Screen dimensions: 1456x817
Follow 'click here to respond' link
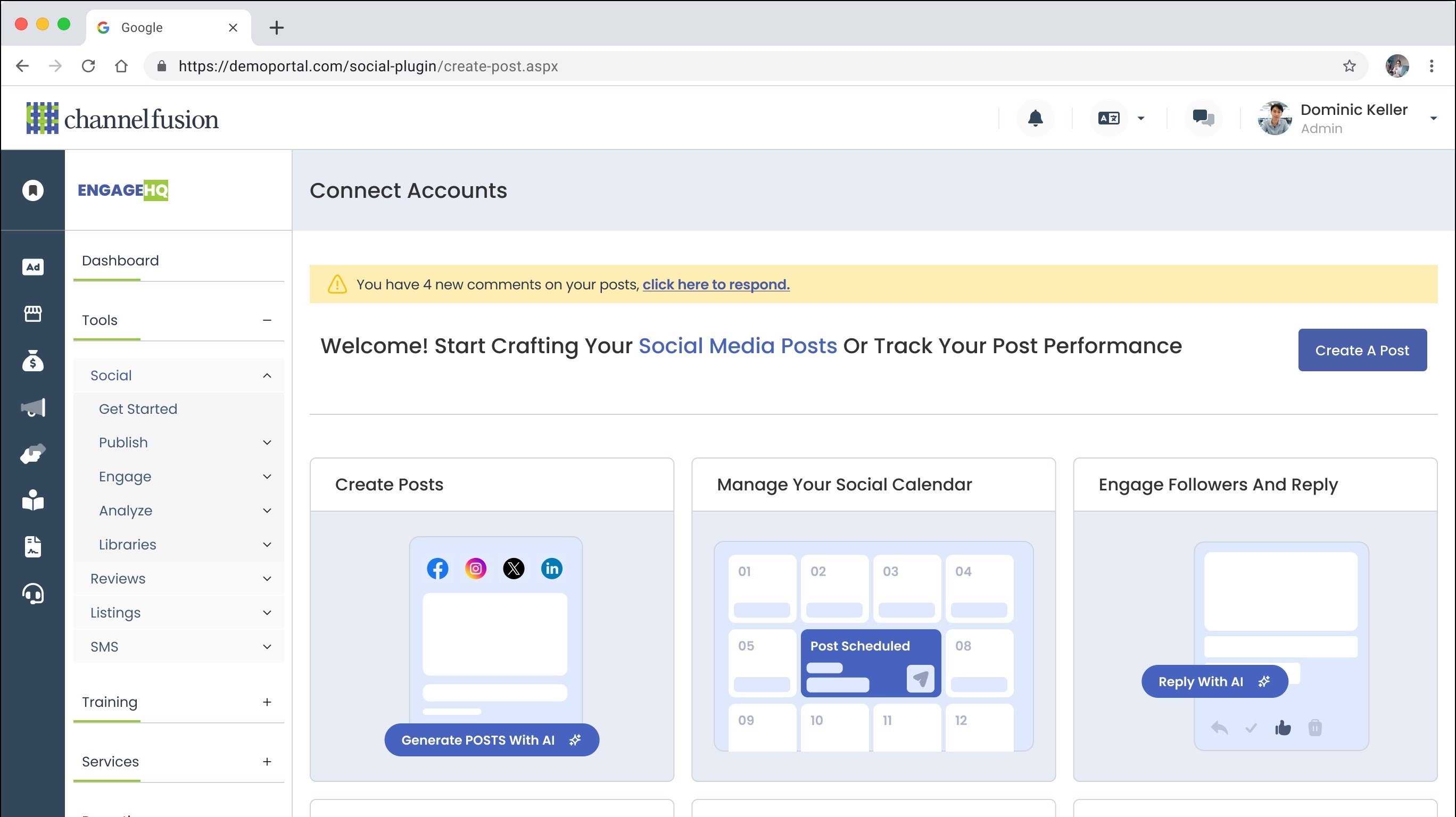[716, 284]
